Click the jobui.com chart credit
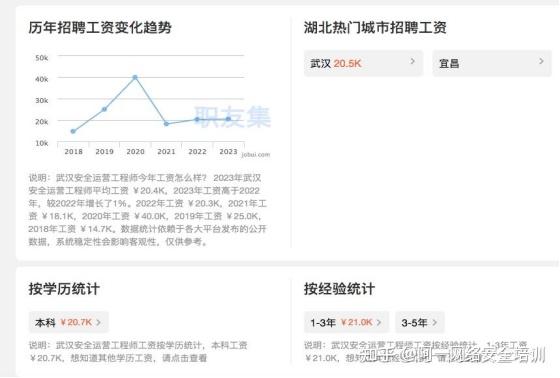 [x=256, y=155]
